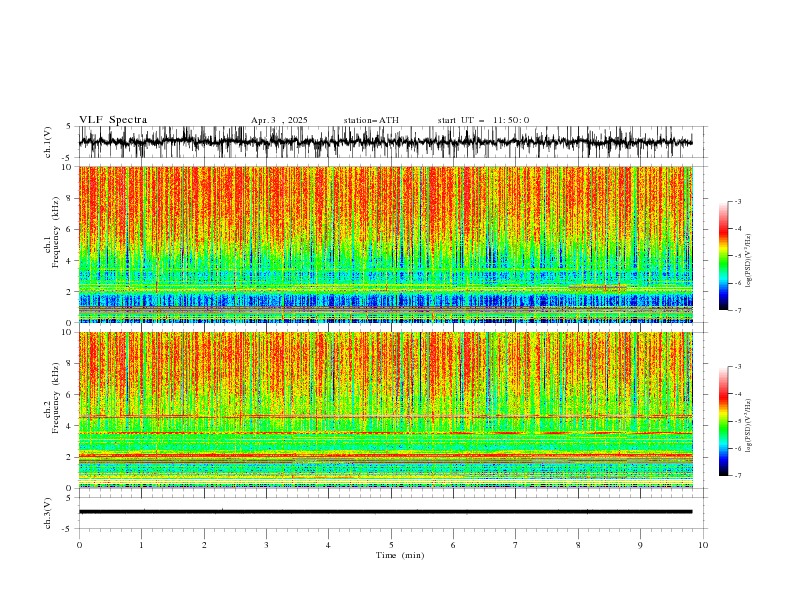This screenshot has width=792, height=612.
Task: Click the "-7" tick of upper colorbar
Action: (x=737, y=311)
